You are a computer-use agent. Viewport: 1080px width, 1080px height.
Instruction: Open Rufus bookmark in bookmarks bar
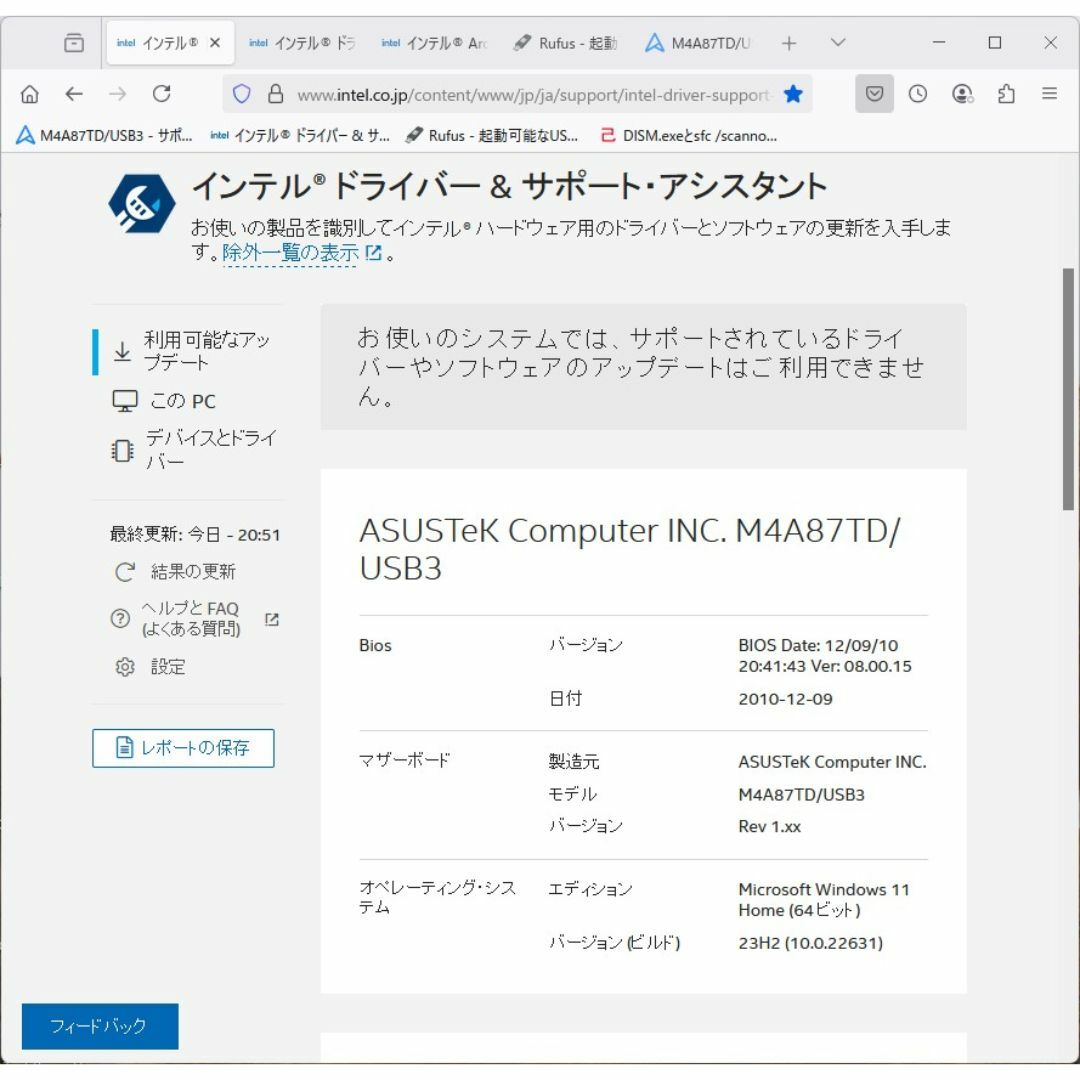[492, 136]
